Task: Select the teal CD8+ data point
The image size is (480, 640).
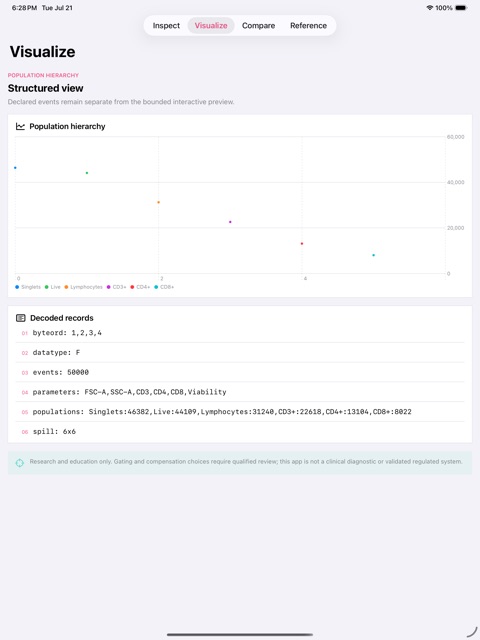Action: [373, 255]
